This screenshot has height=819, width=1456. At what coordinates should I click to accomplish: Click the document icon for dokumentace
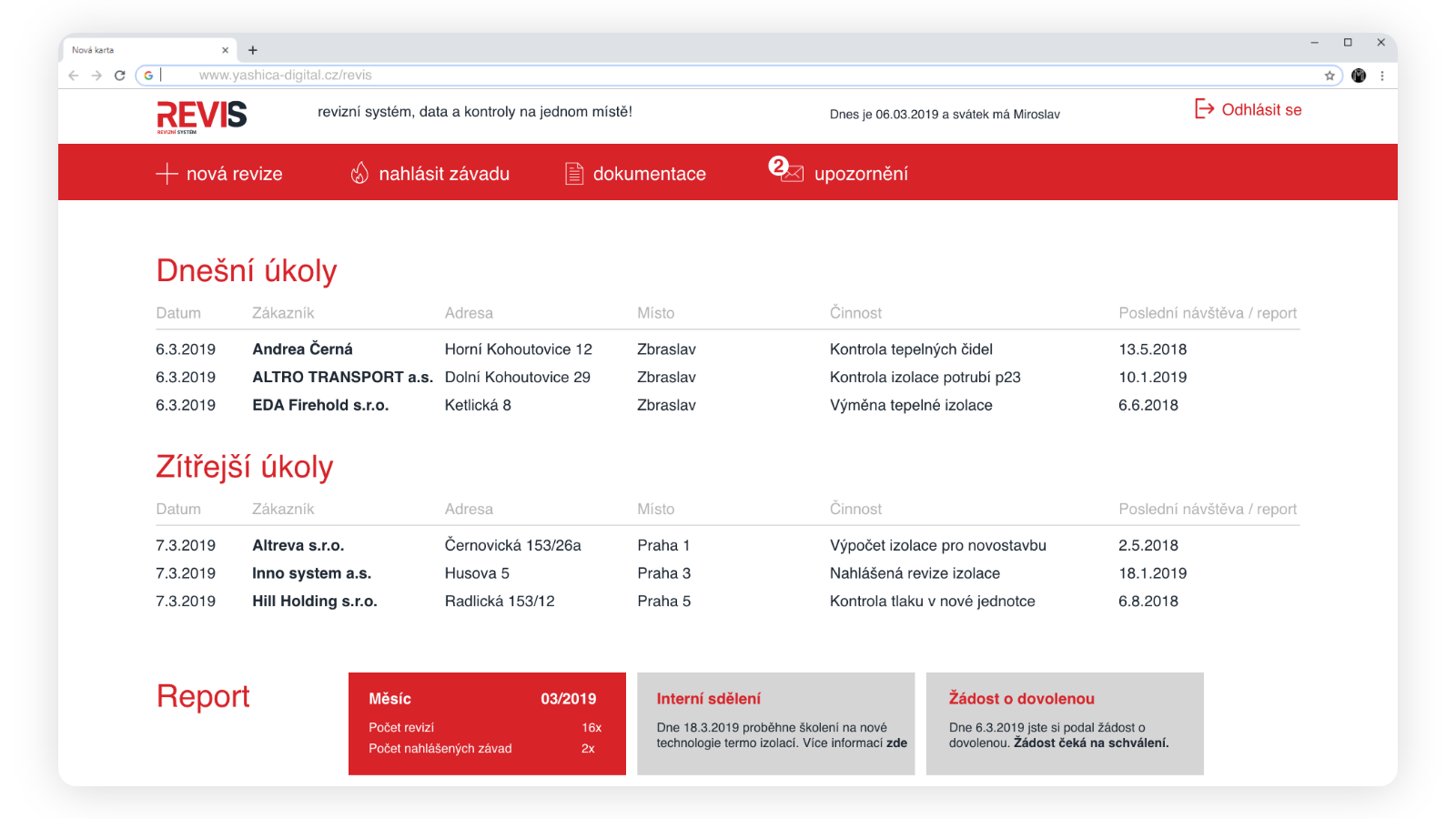tap(574, 173)
